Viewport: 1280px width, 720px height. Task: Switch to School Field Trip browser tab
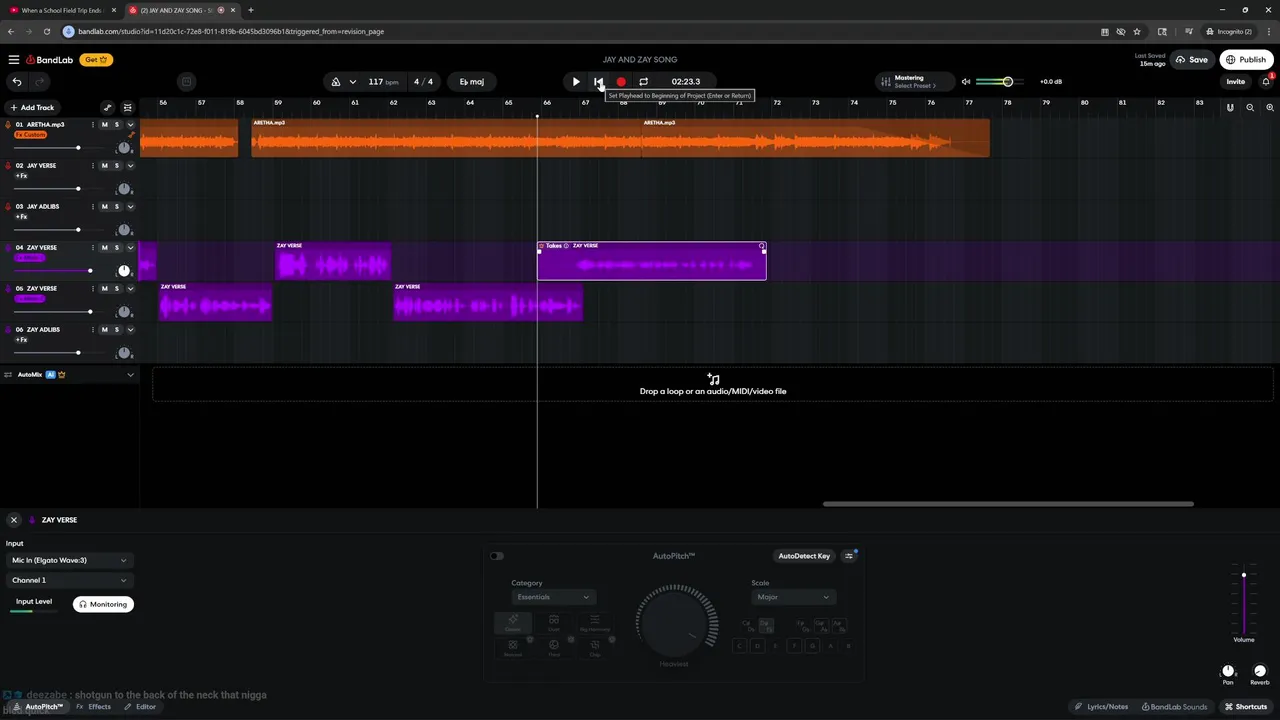point(62,10)
